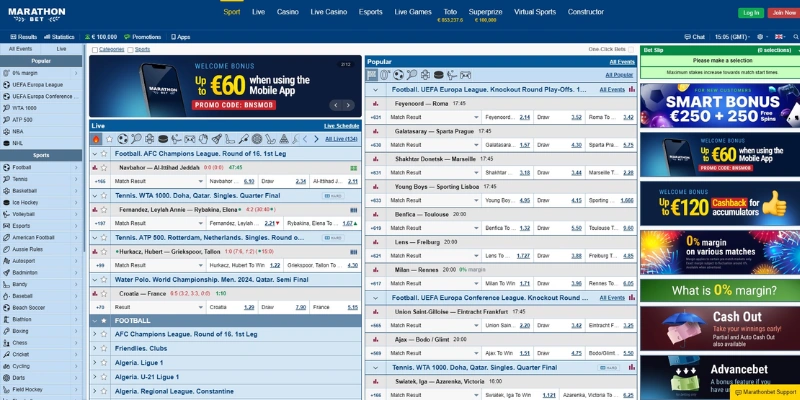Switch sidebar to Live tab
800x400 pixels.
tap(61, 49)
